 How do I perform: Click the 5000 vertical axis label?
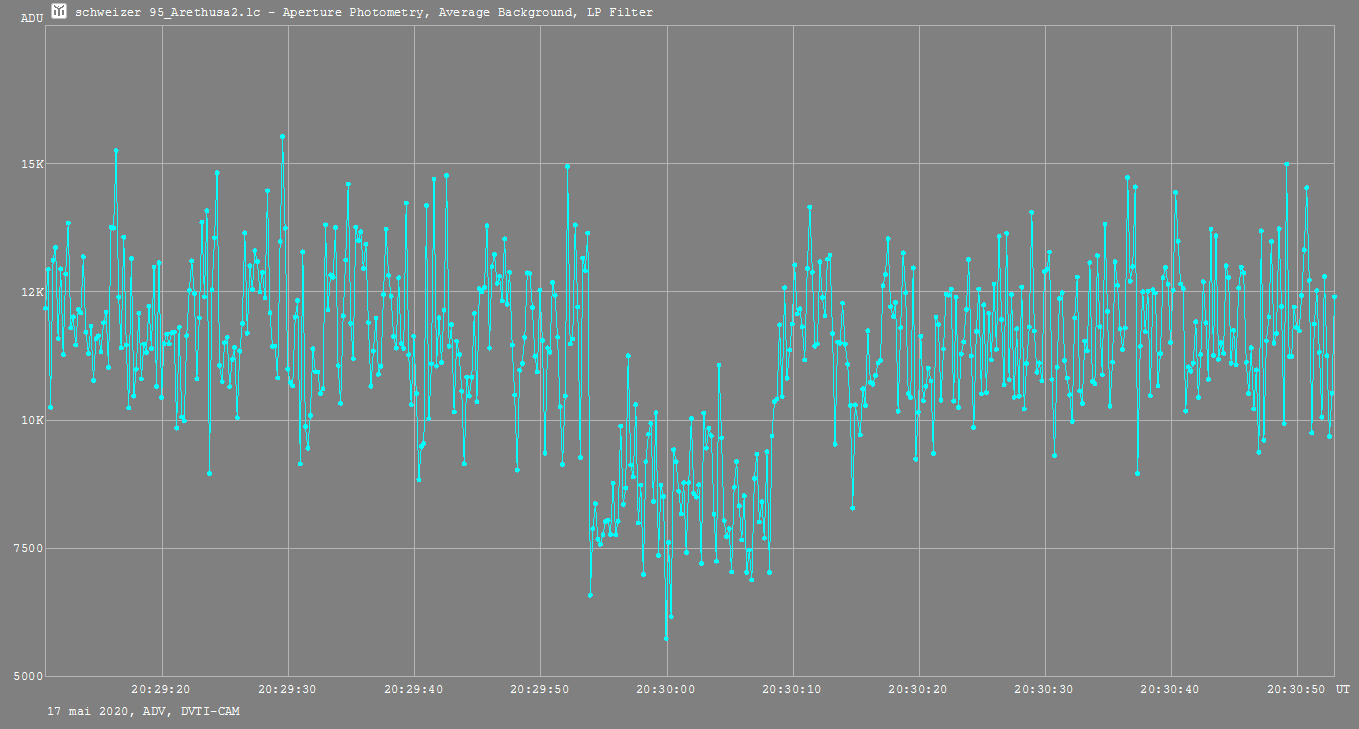(30, 677)
